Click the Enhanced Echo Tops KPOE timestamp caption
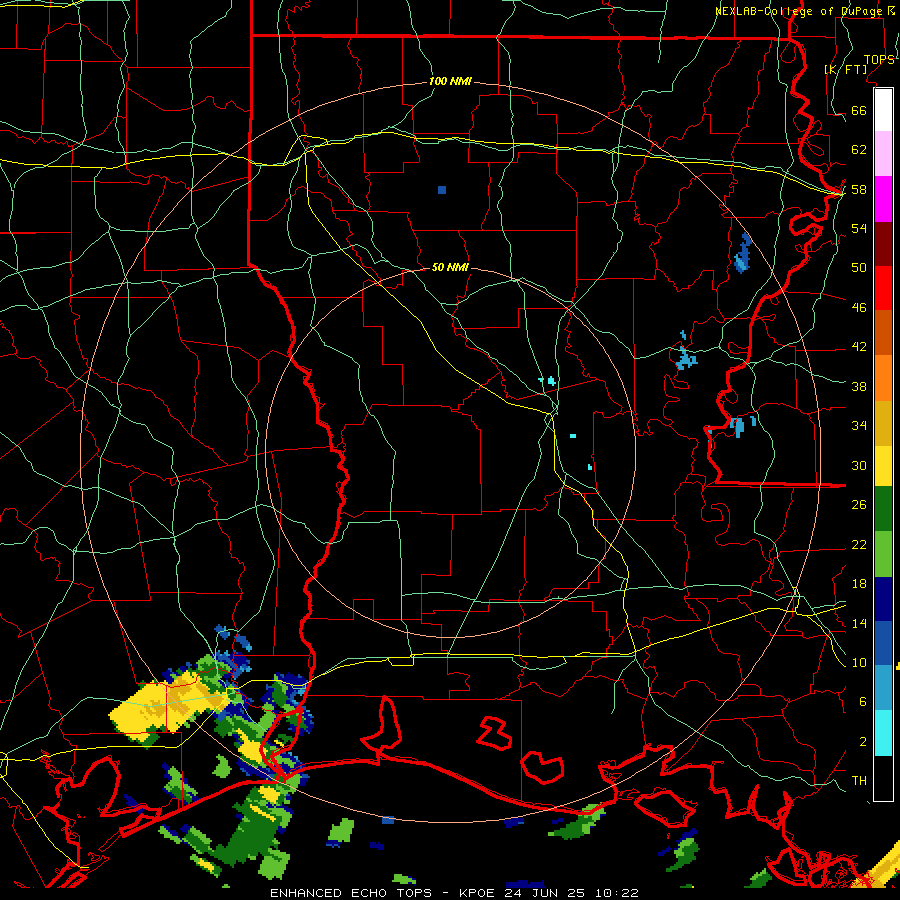The image size is (900, 900). coord(454,893)
